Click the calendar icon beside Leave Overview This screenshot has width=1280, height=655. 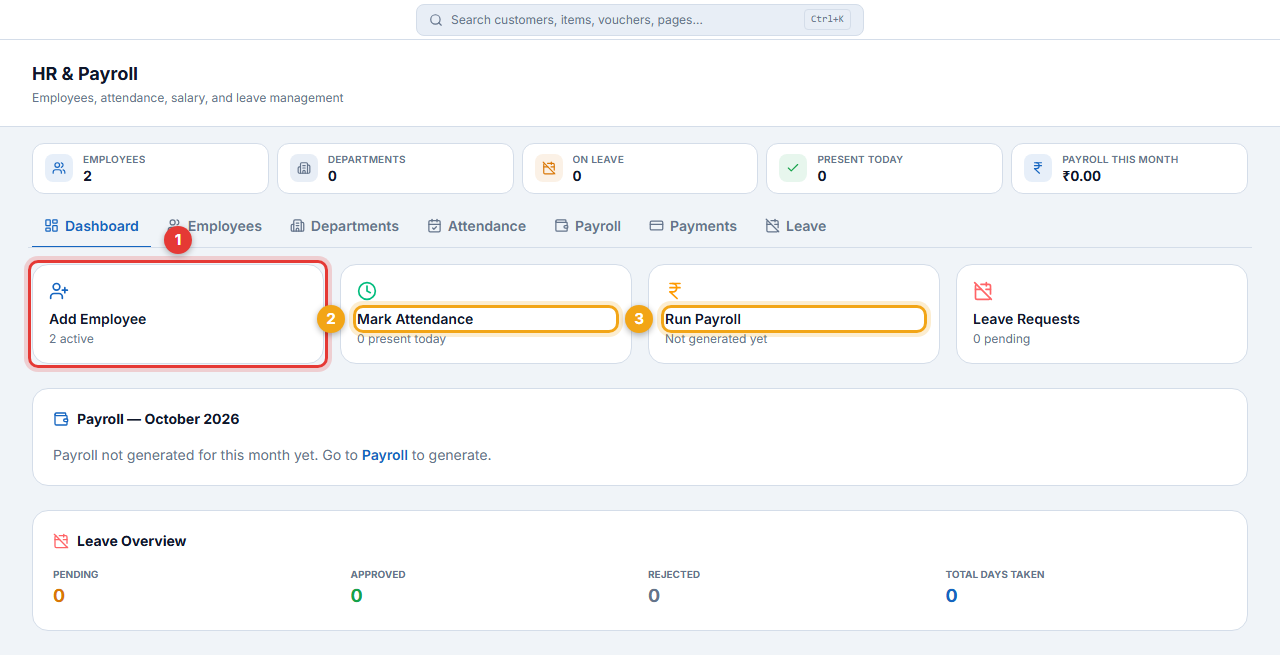tap(61, 541)
